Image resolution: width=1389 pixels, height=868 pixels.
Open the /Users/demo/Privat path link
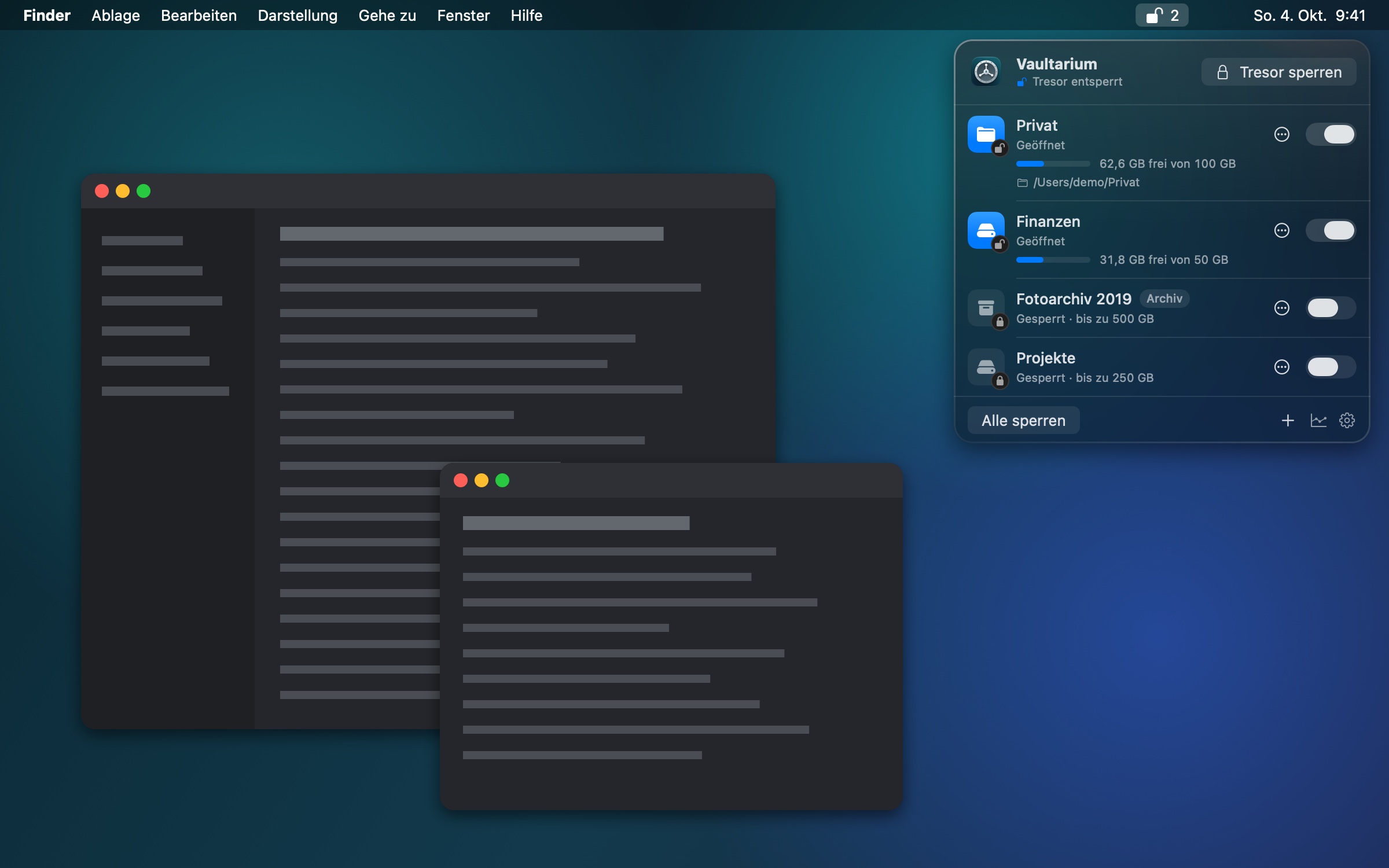[x=1079, y=182]
